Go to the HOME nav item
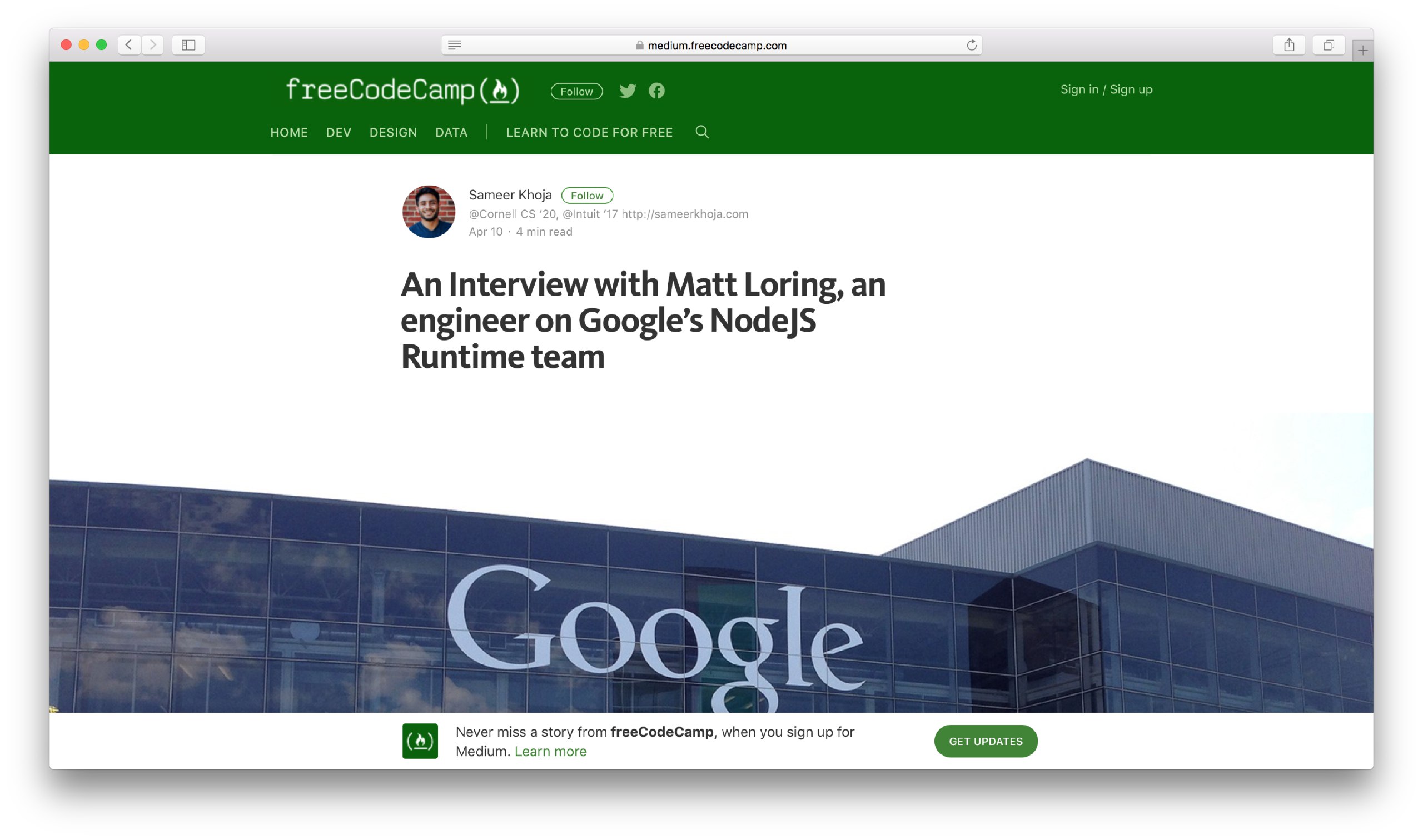1423x840 pixels. pyautogui.click(x=289, y=132)
